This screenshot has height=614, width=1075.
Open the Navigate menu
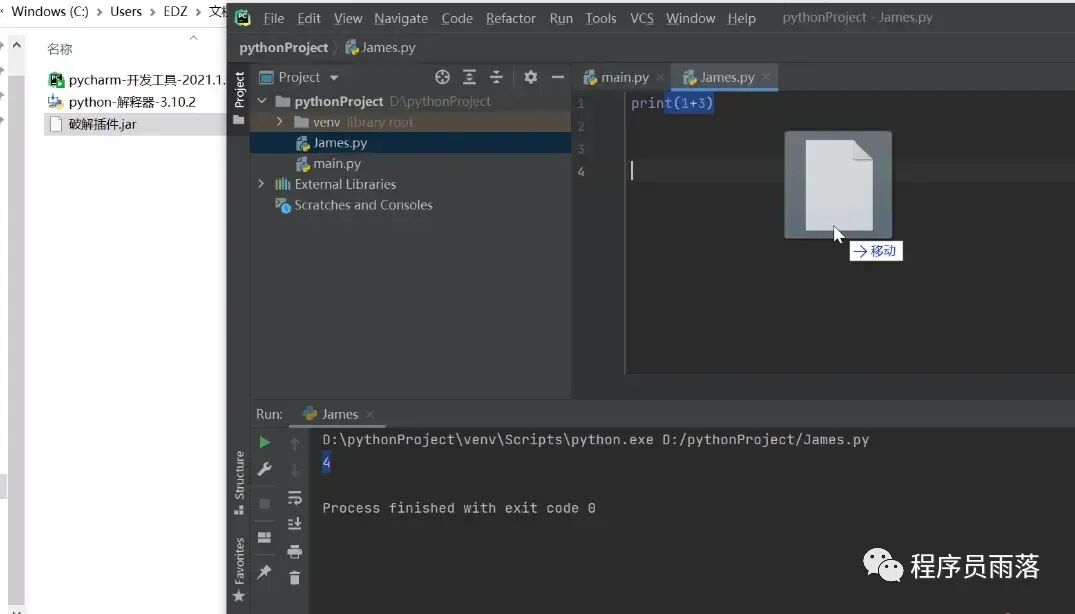(x=401, y=19)
